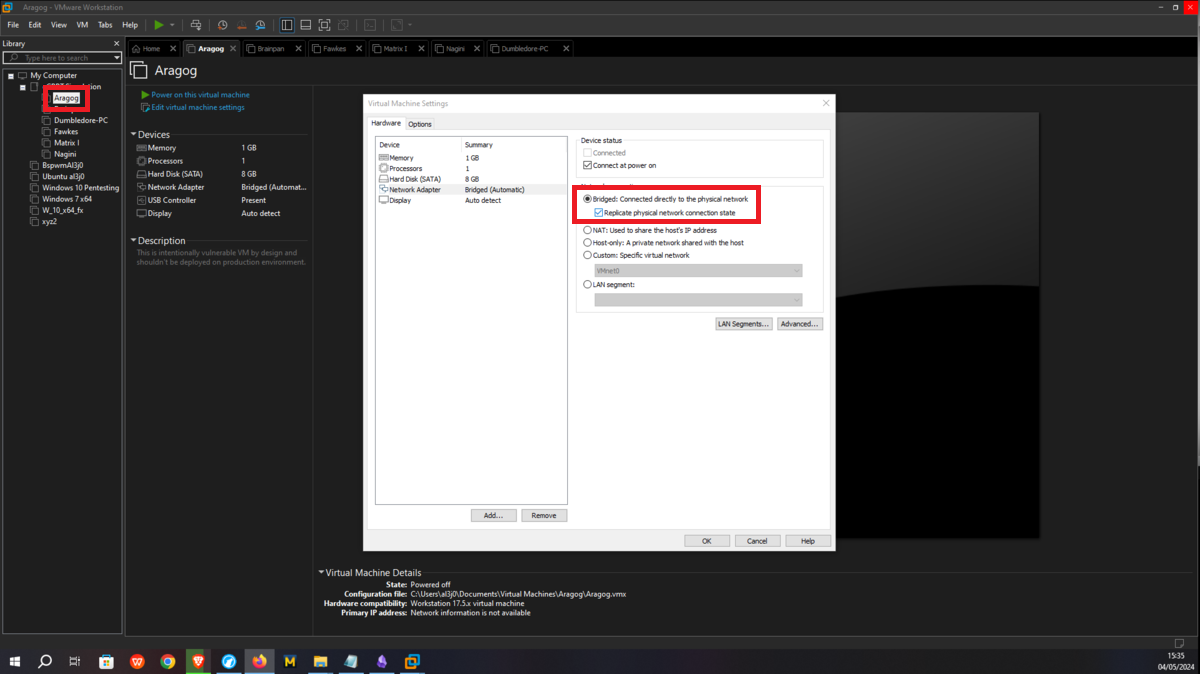Collapse the Devices section

coord(133,134)
